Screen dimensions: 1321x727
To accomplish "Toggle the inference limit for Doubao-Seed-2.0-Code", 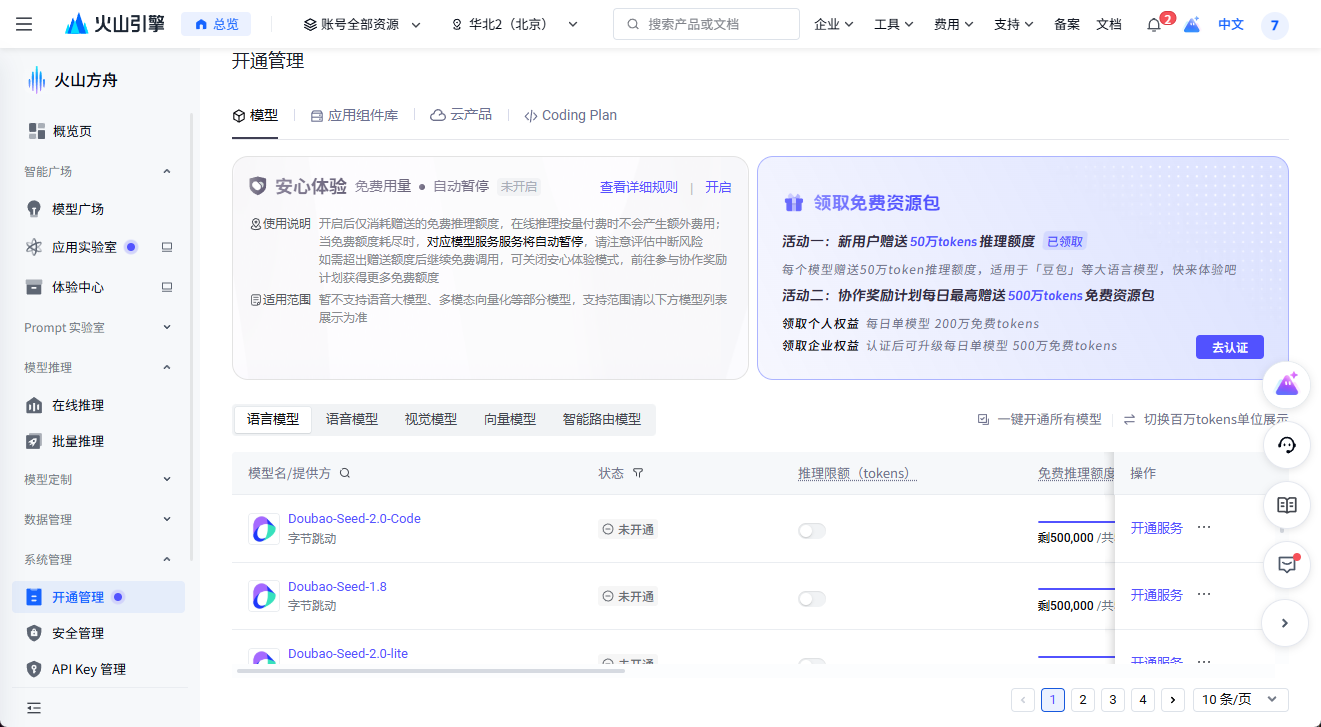I will click(x=812, y=531).
